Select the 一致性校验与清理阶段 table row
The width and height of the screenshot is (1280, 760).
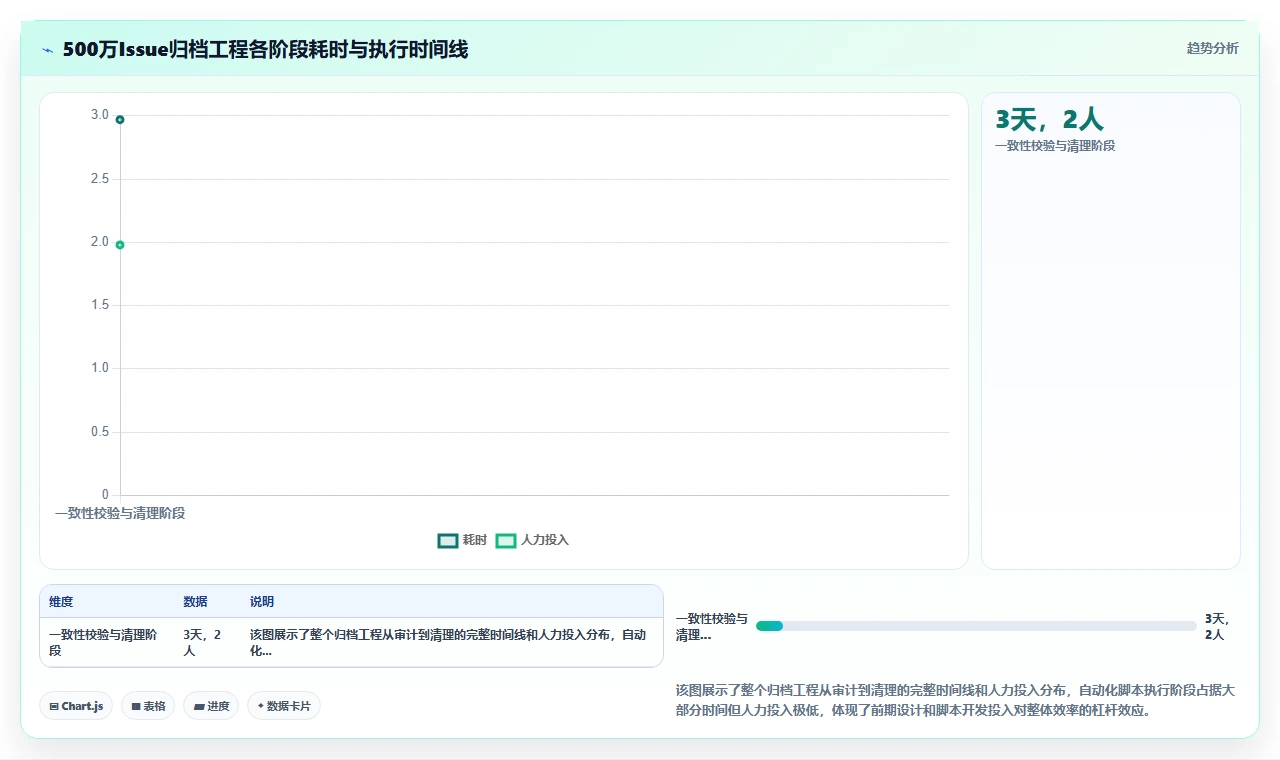point(351,642)
